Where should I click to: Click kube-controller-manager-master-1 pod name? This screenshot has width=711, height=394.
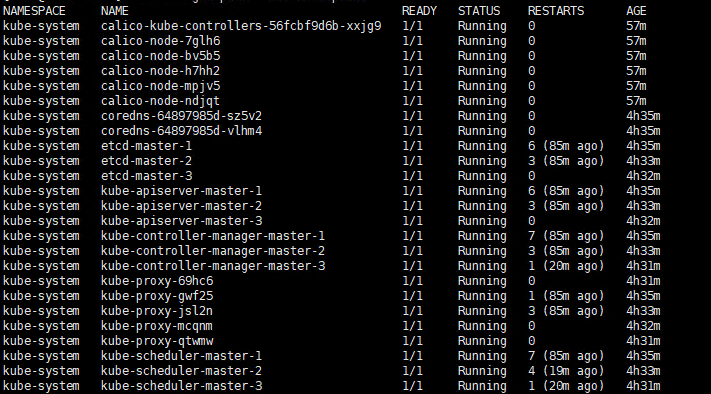coord(213,236)
